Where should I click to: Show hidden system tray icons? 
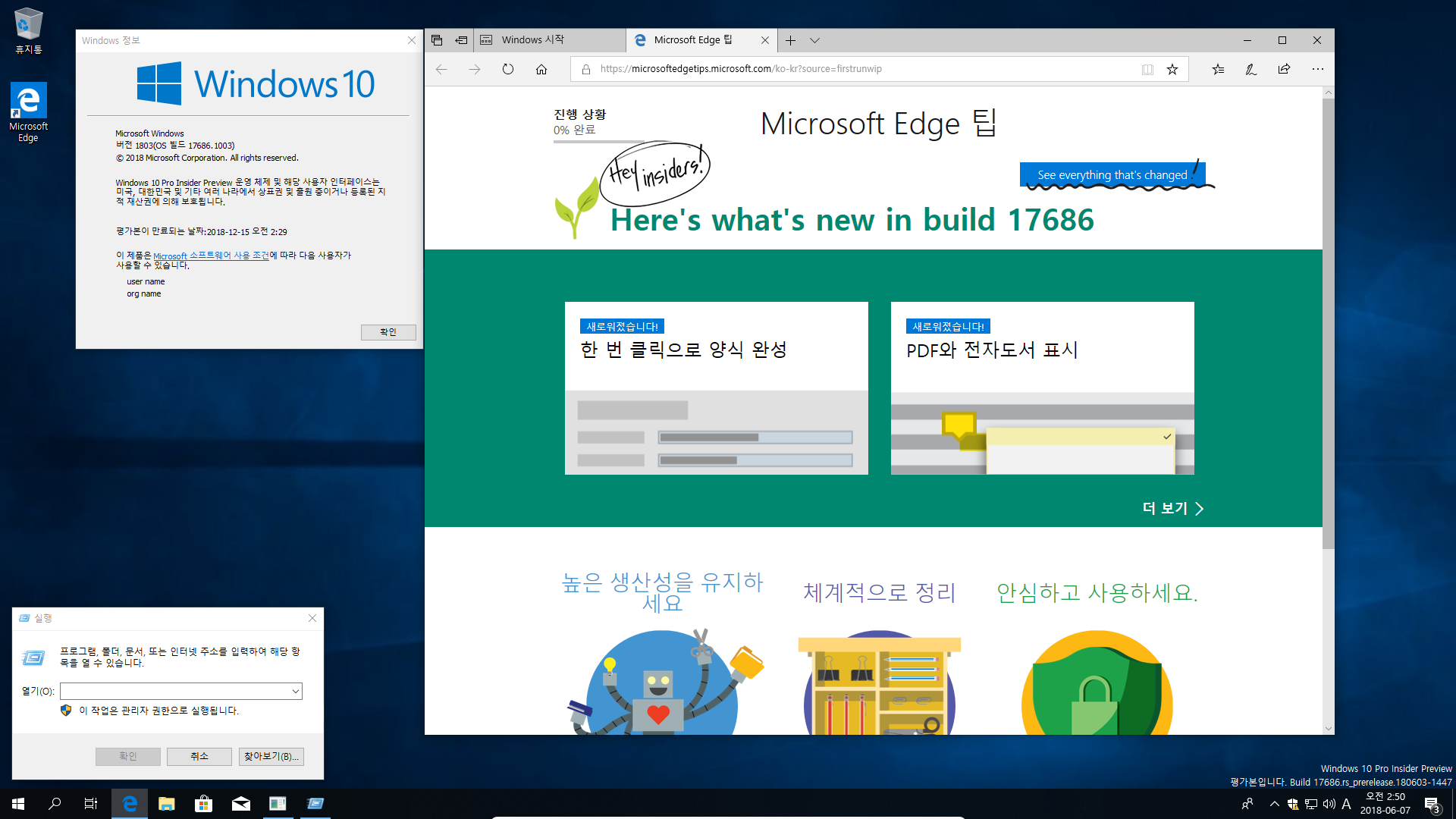point(1275,804)
